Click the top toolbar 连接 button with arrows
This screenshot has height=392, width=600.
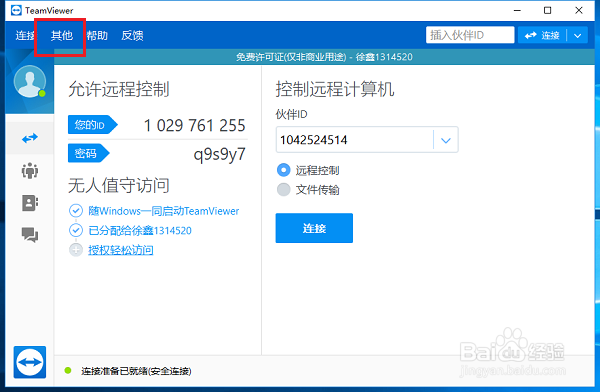(x=542, y=36)
